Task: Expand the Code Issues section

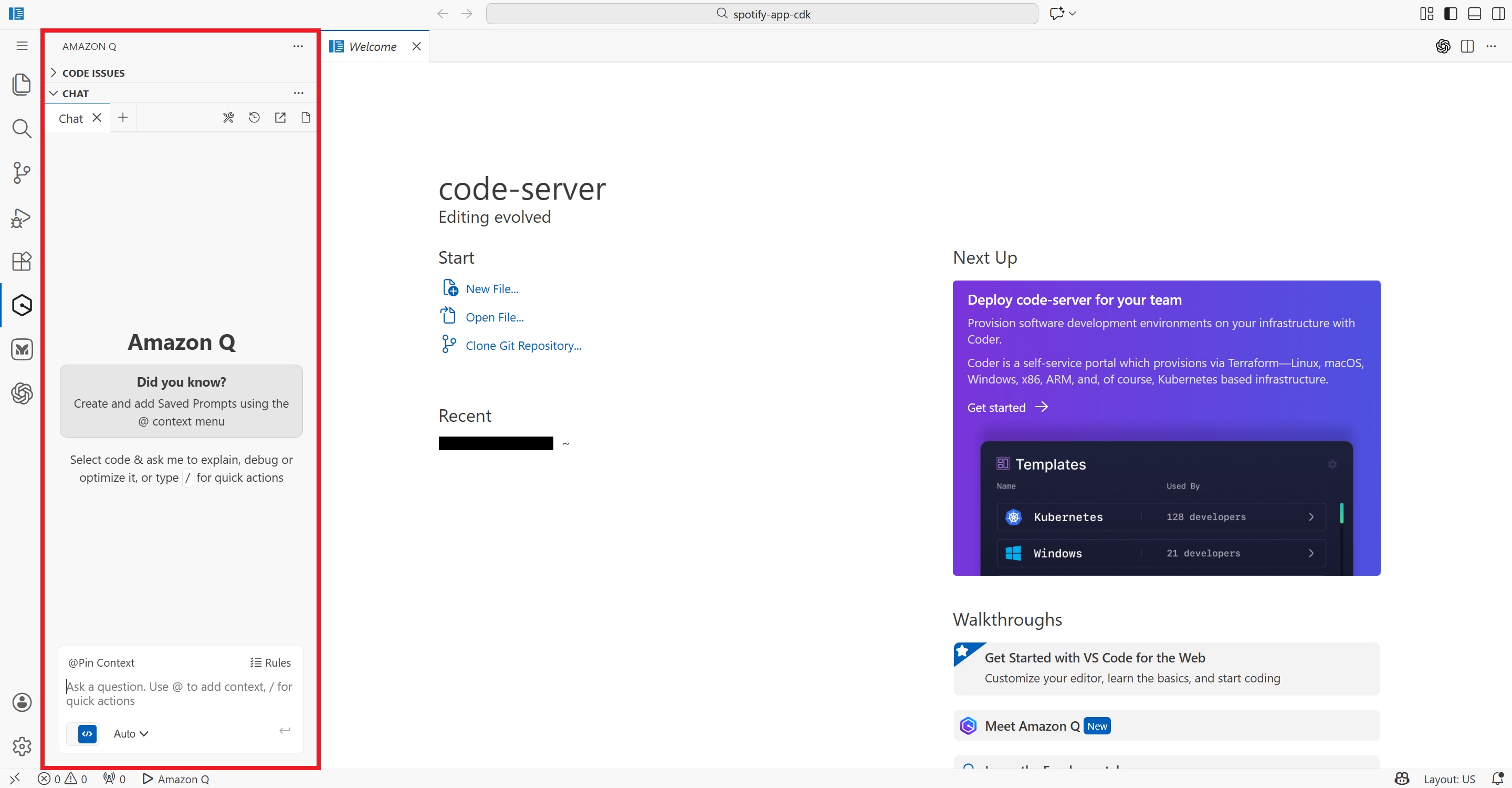Action: click(93, 73)
